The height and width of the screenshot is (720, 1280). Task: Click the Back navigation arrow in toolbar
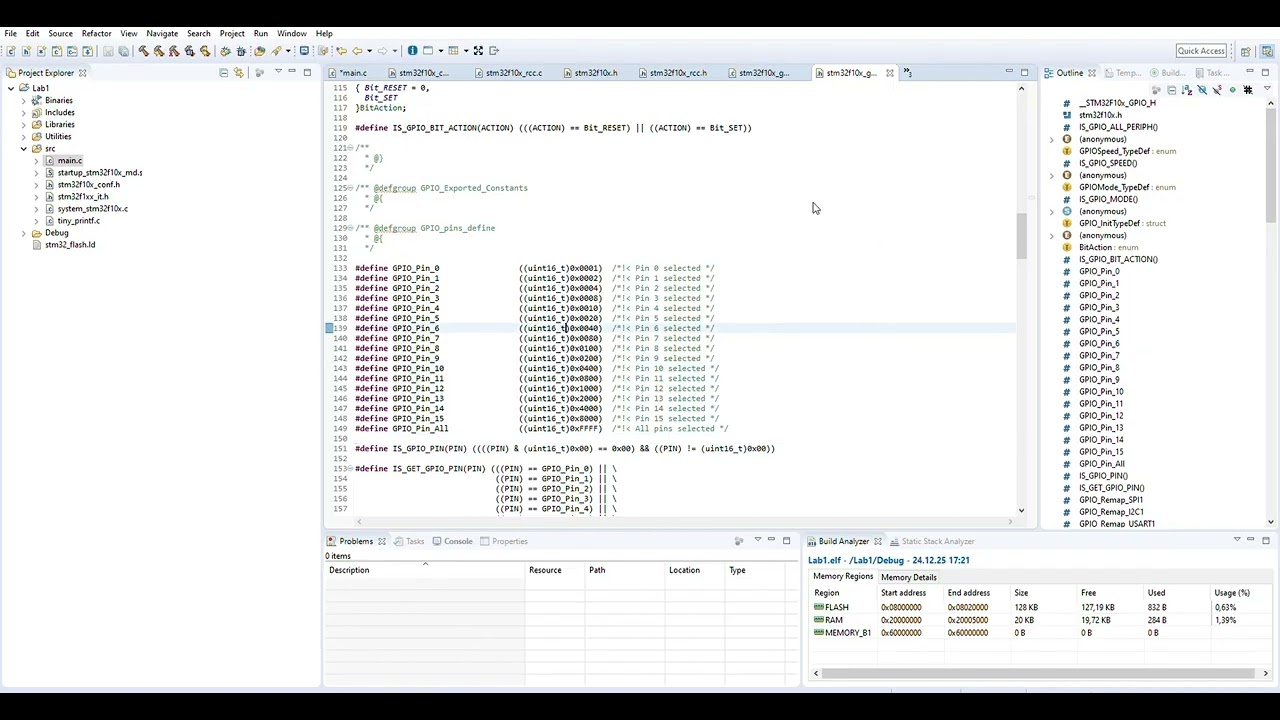[356, 51]
